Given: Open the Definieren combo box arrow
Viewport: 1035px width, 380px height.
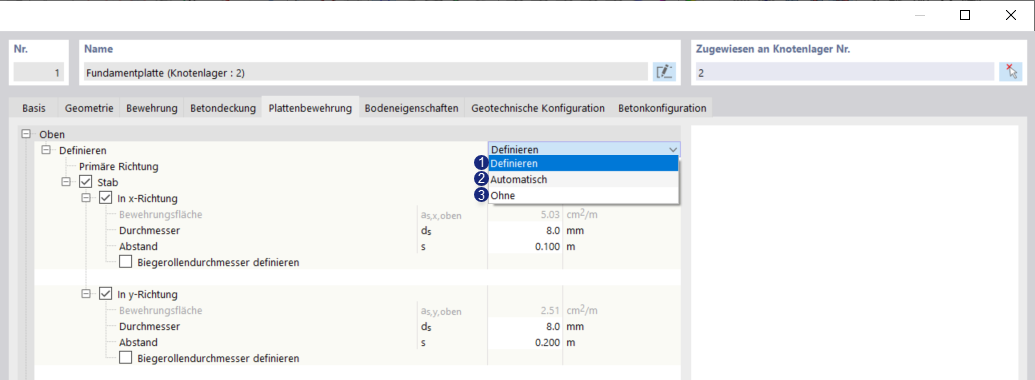Looking at the screenshot, I should point(672,150).
